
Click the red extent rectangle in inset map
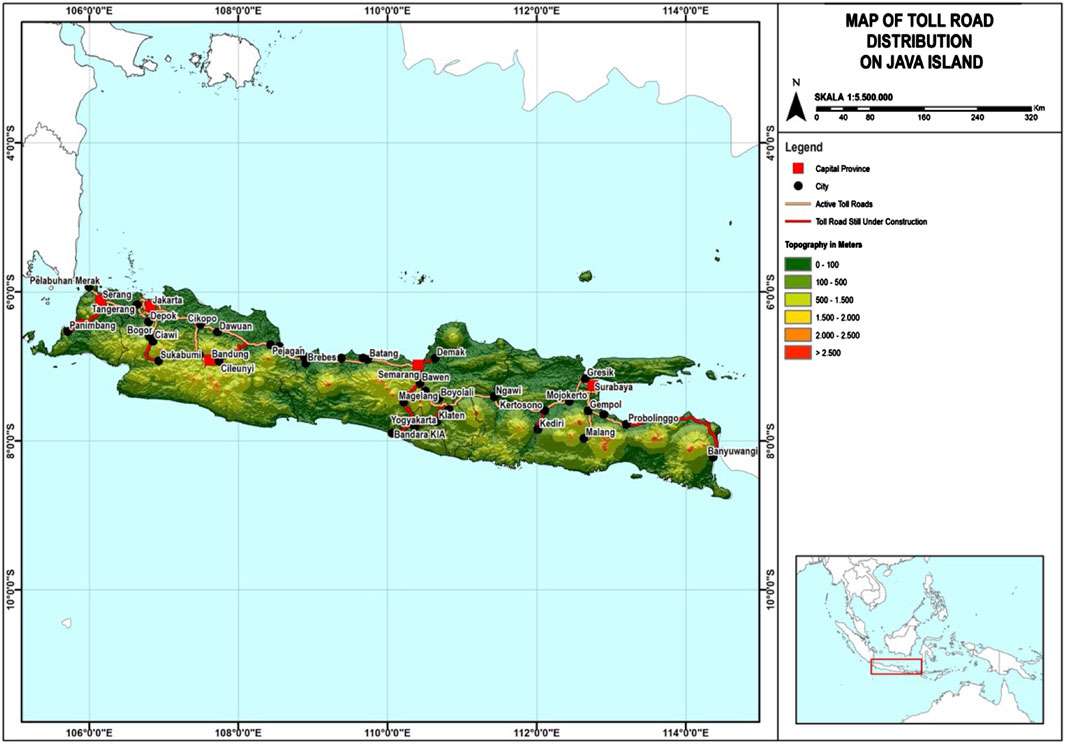point(896,666)
